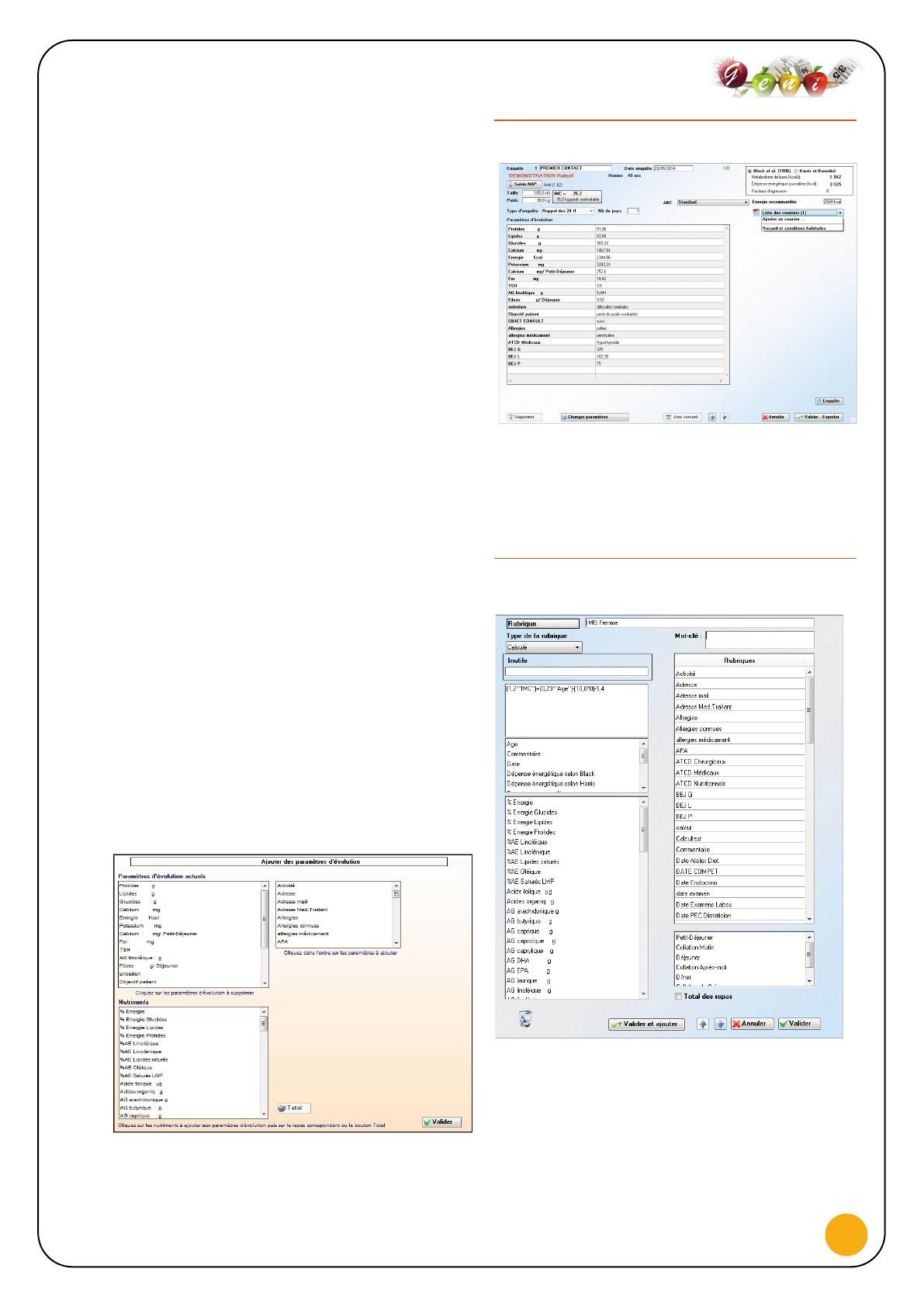Select the OBJET CONSULT row in survey table
The height and width of the screenshot is (1307, 924).
coord(614,321)
